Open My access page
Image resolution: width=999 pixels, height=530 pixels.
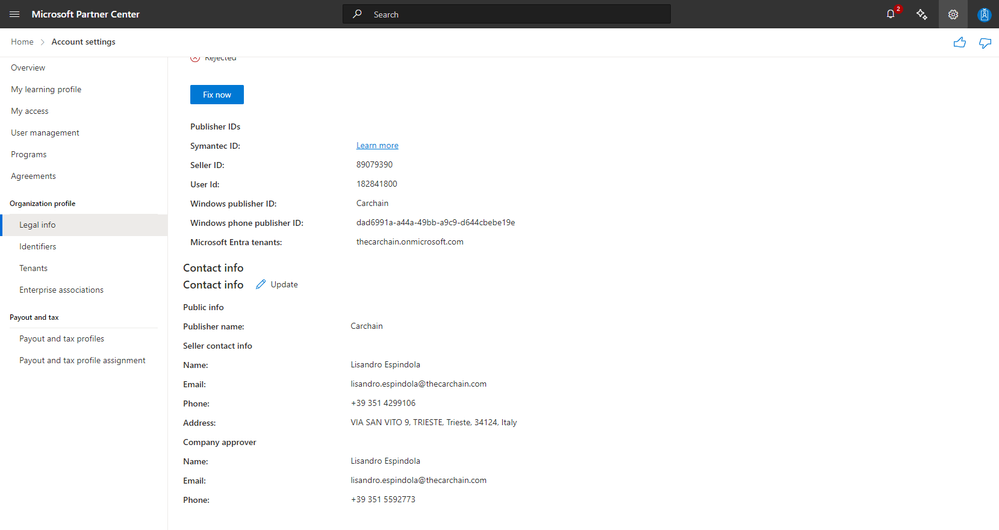(29, 111)
